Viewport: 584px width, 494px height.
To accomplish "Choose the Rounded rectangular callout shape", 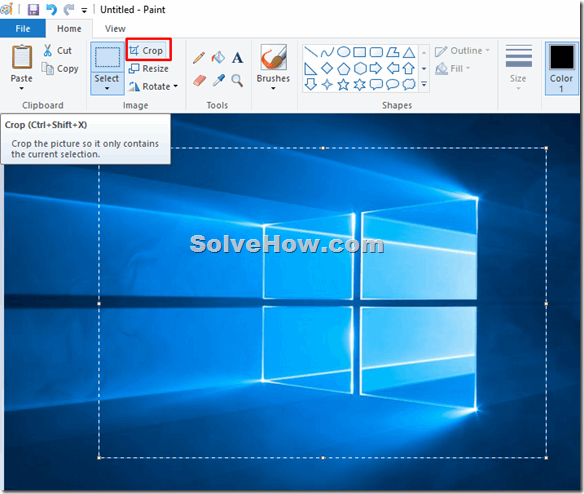I will [376, 85].
